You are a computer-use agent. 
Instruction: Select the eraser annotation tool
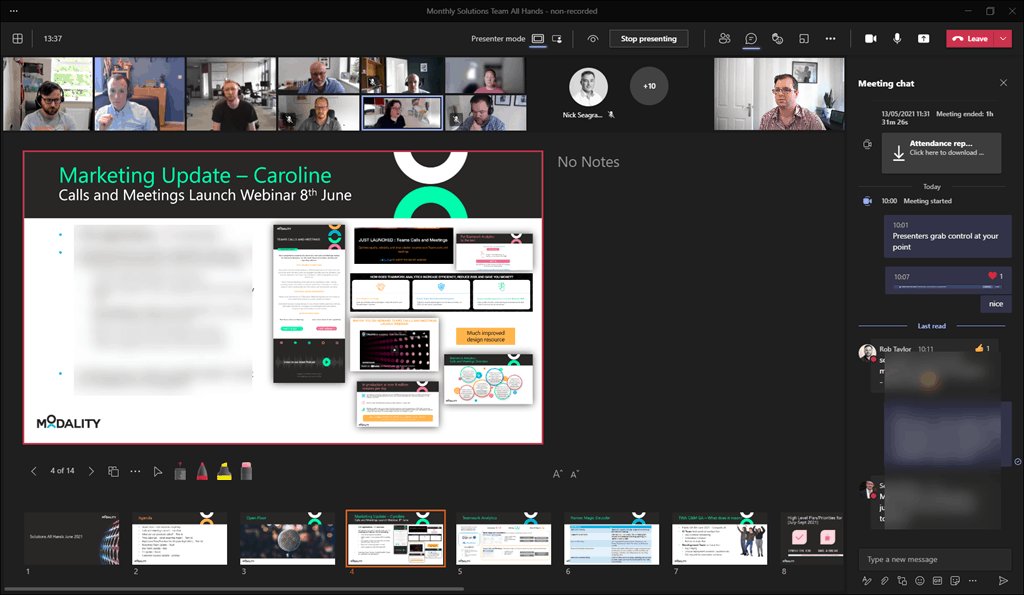pyautogui.click(x=246, y=470)
